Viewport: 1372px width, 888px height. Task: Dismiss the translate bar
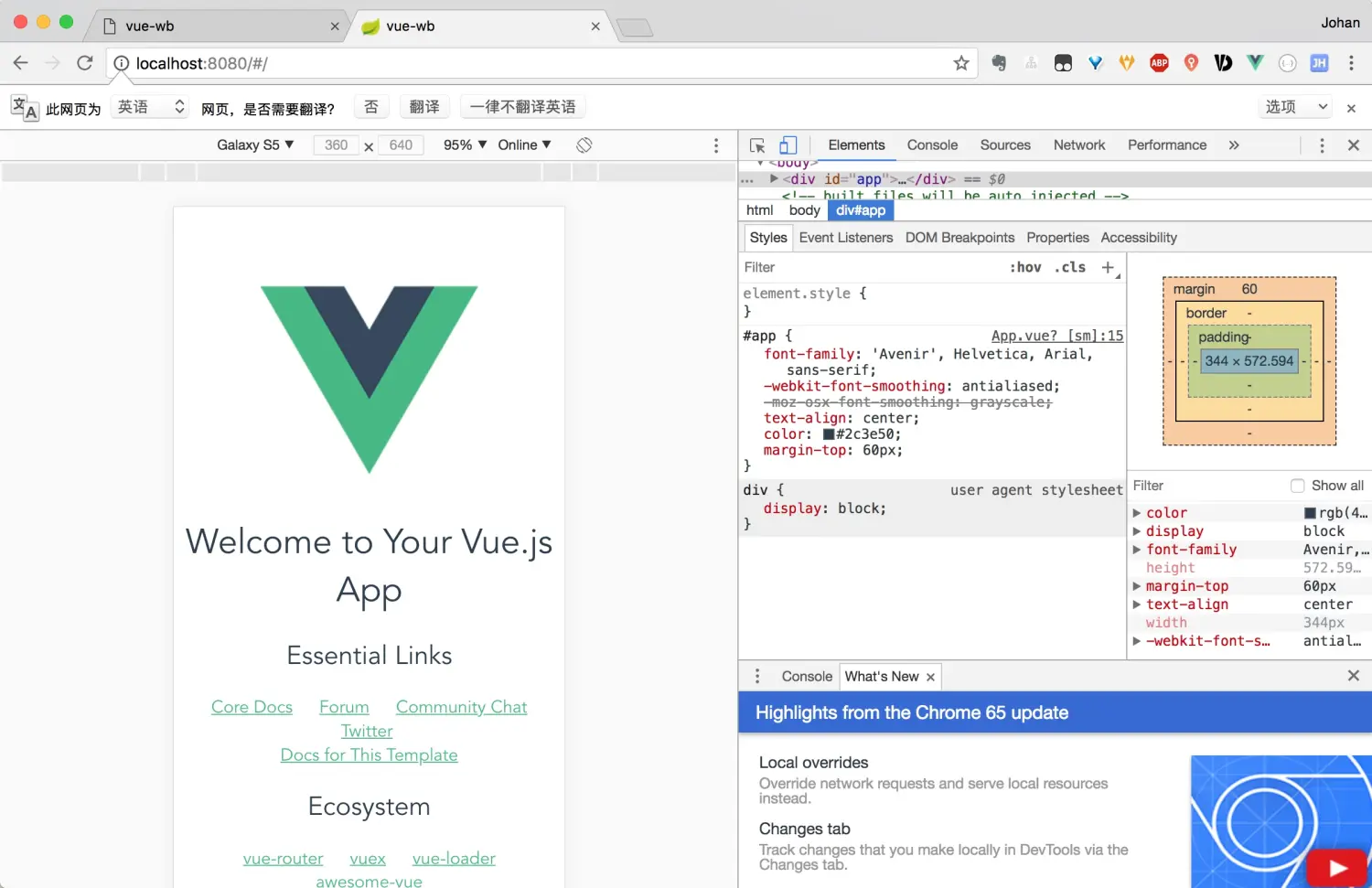(x=1351, y=108)
